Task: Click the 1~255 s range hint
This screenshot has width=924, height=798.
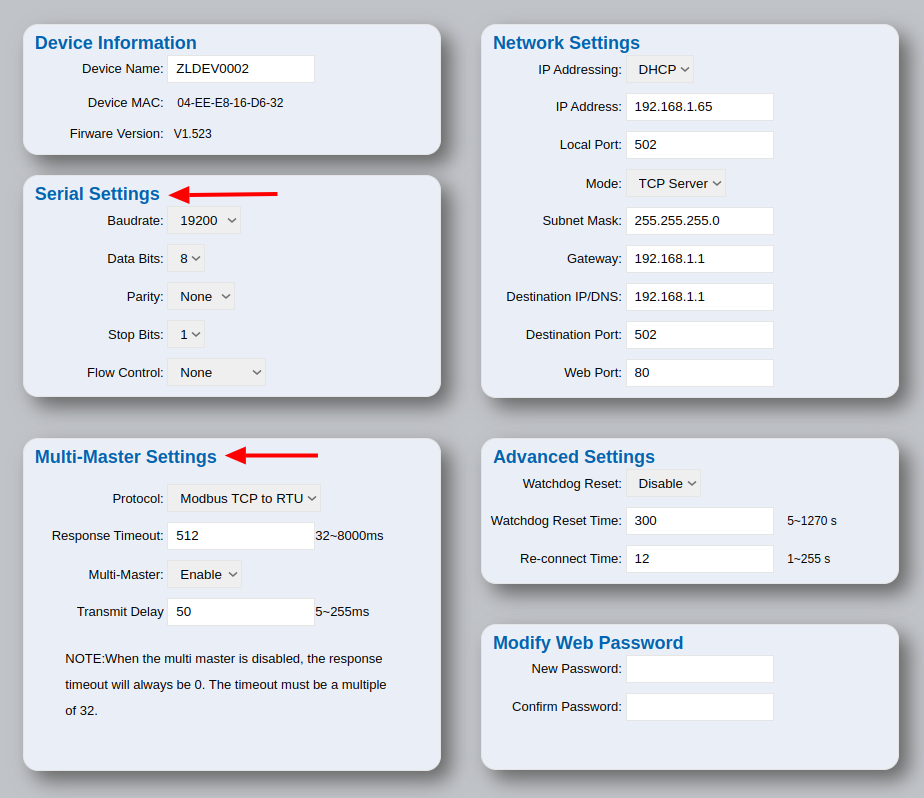Action: [808, 559]
